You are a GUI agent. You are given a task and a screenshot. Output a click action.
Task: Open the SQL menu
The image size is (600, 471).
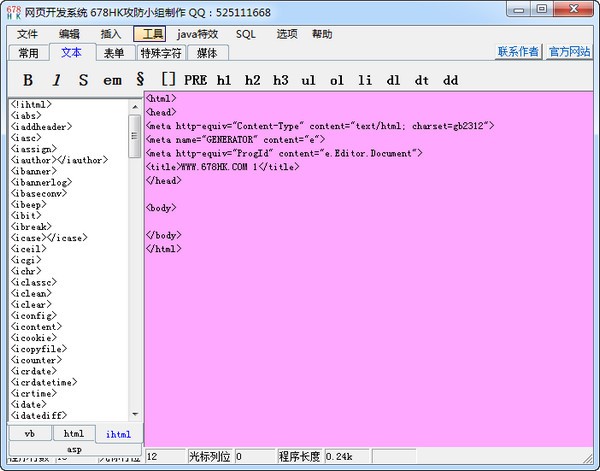point(246,34)
